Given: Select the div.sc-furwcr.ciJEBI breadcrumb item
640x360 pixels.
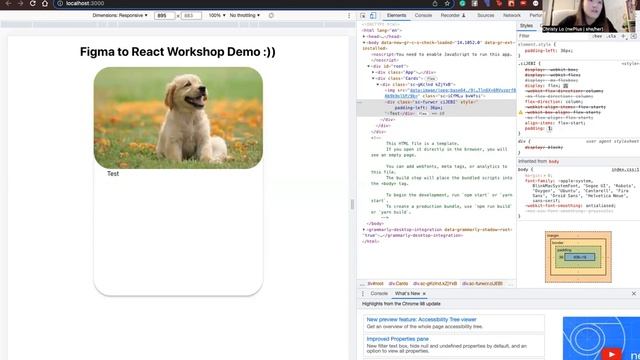Looking at the screenshot, I should coord(482,283).
